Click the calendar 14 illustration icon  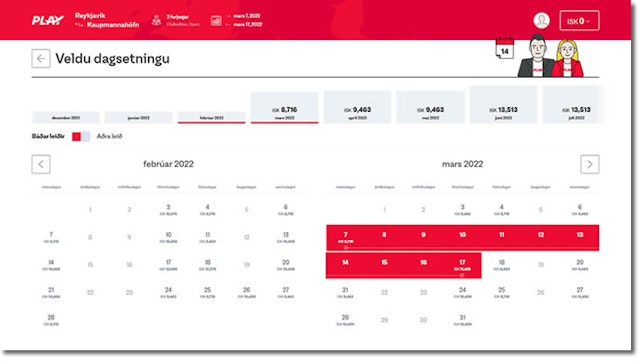point(504,48)
